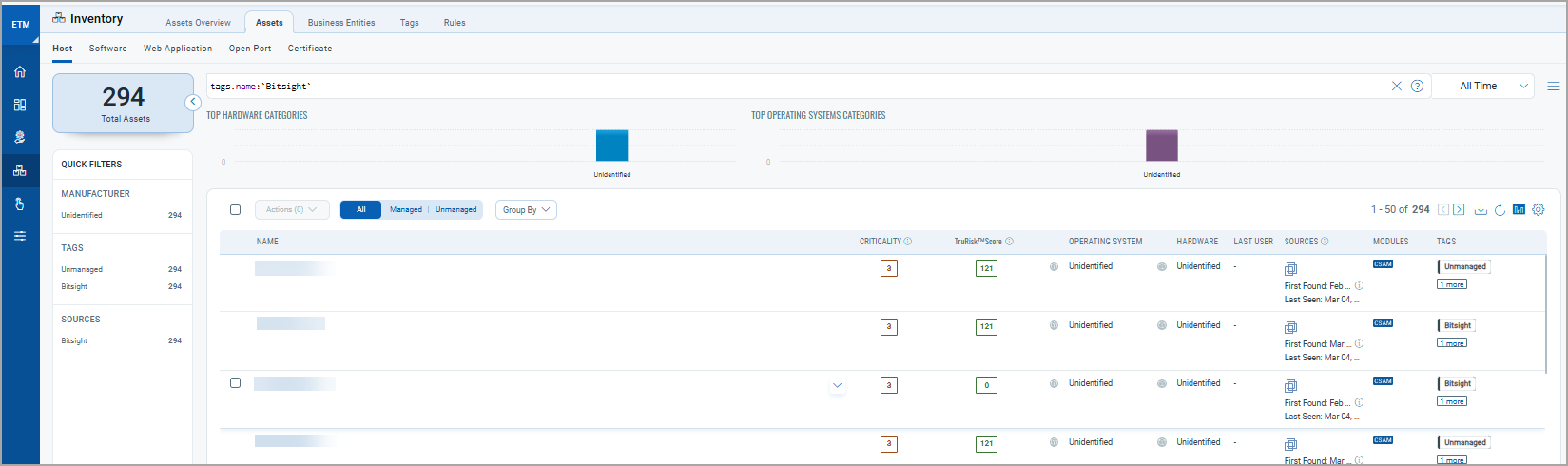Open the Rules tab
Screen dimensions: 1568x466
[455, 23]
